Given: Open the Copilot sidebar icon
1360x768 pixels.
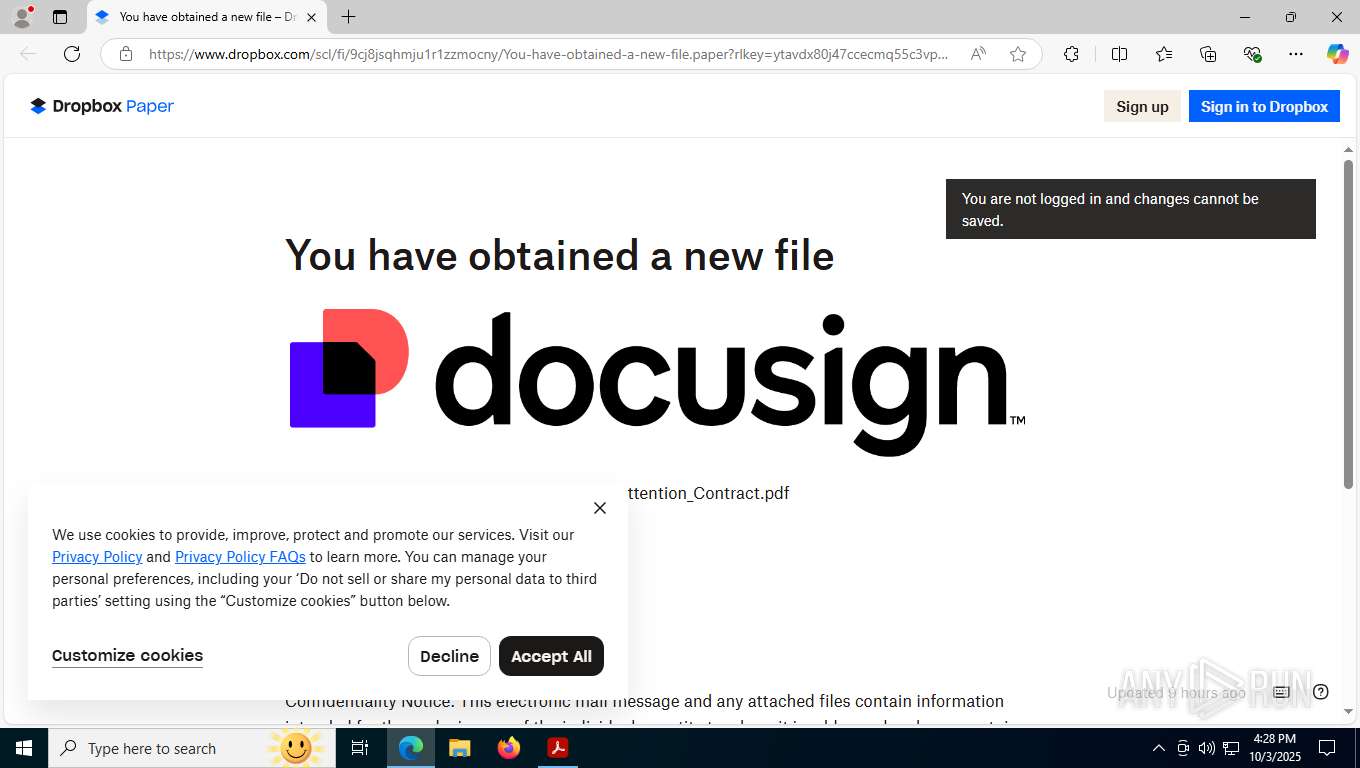Looking at the screenshot, I should click(1337, 54).
